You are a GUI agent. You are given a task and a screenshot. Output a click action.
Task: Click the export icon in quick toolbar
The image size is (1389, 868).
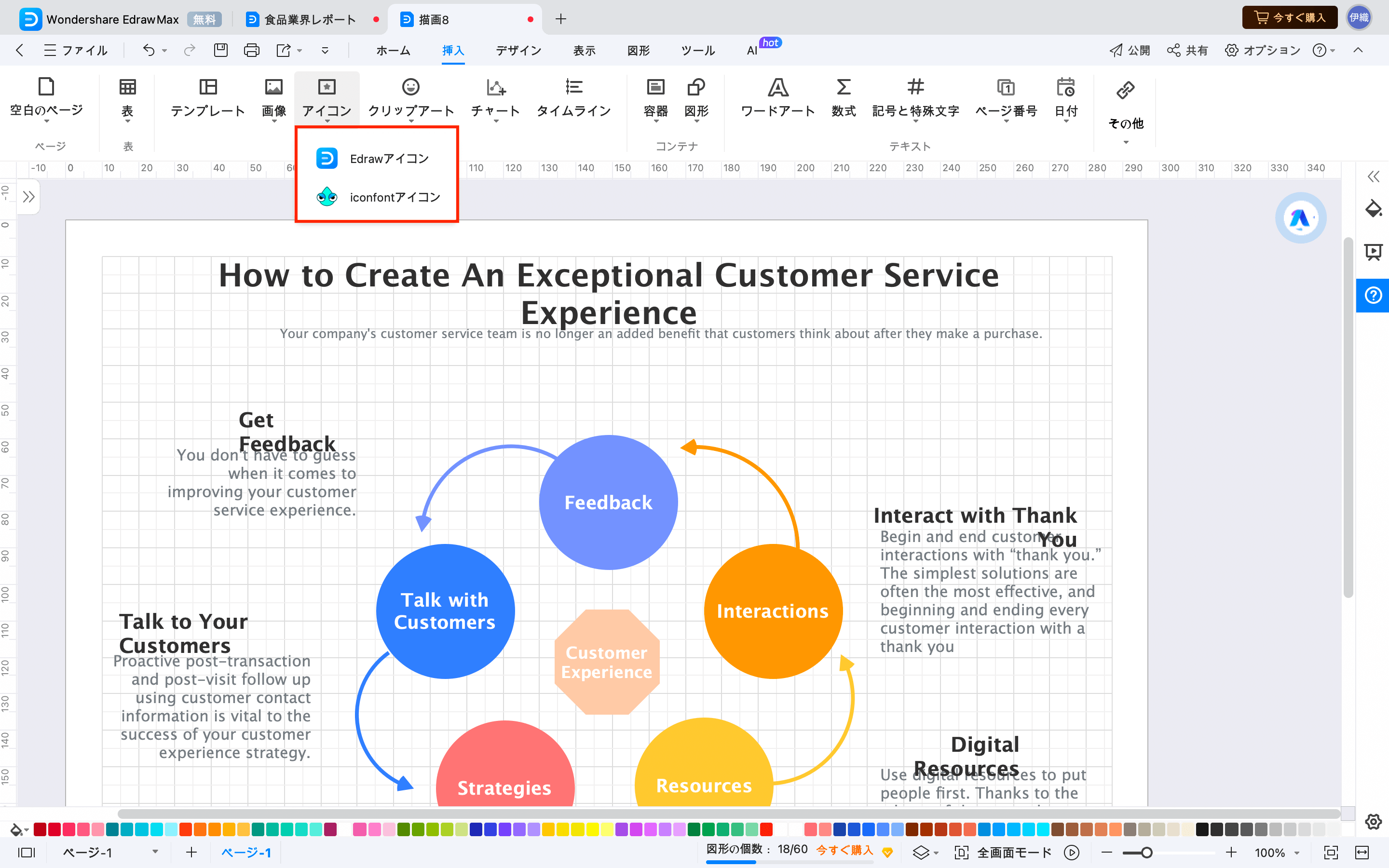tap(284, 51)
